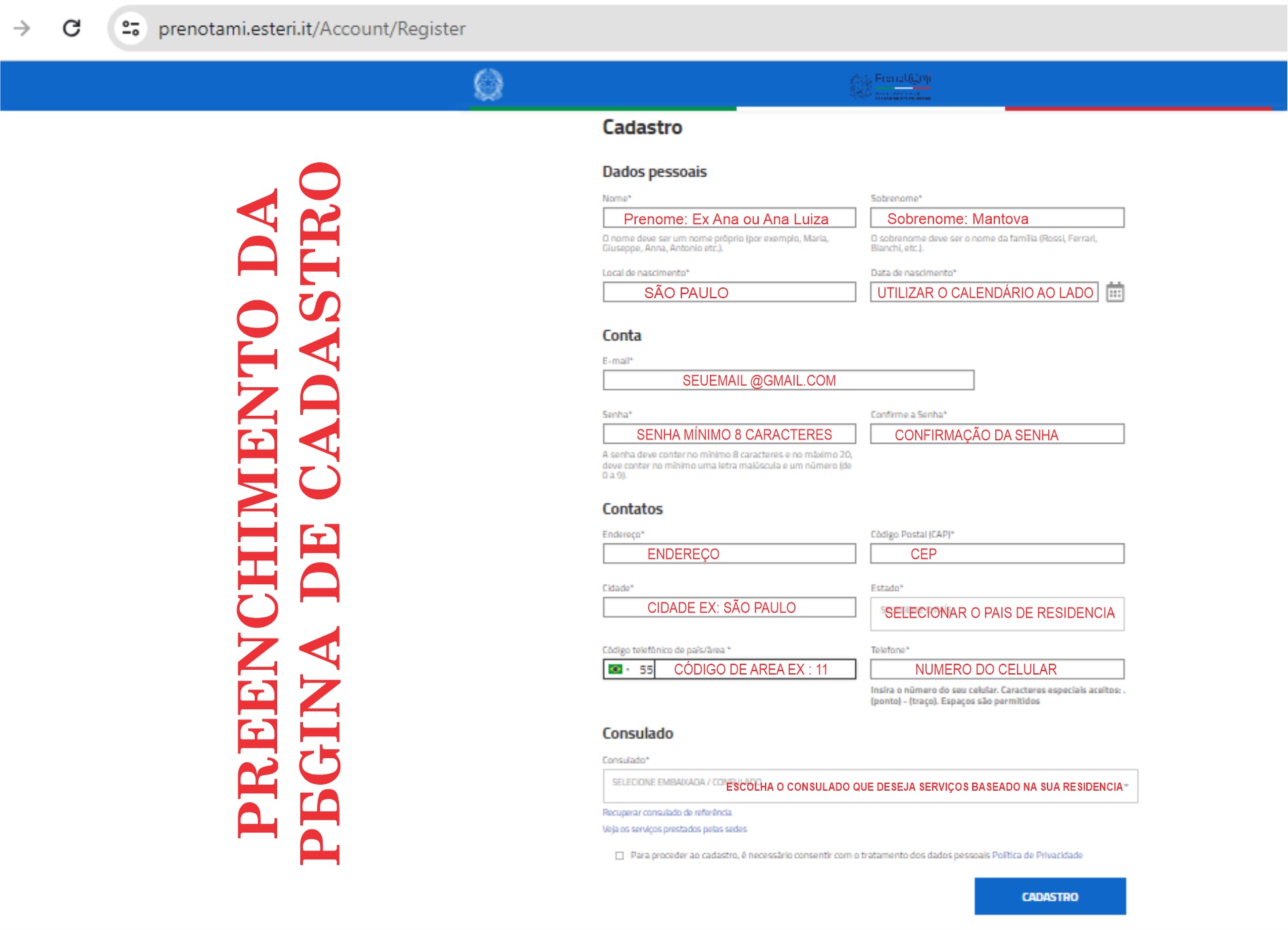Click the CADASTRO submit button
Image resolution: width=1288 pixels, height=930 pixels.
click(x=1050, y=897)
